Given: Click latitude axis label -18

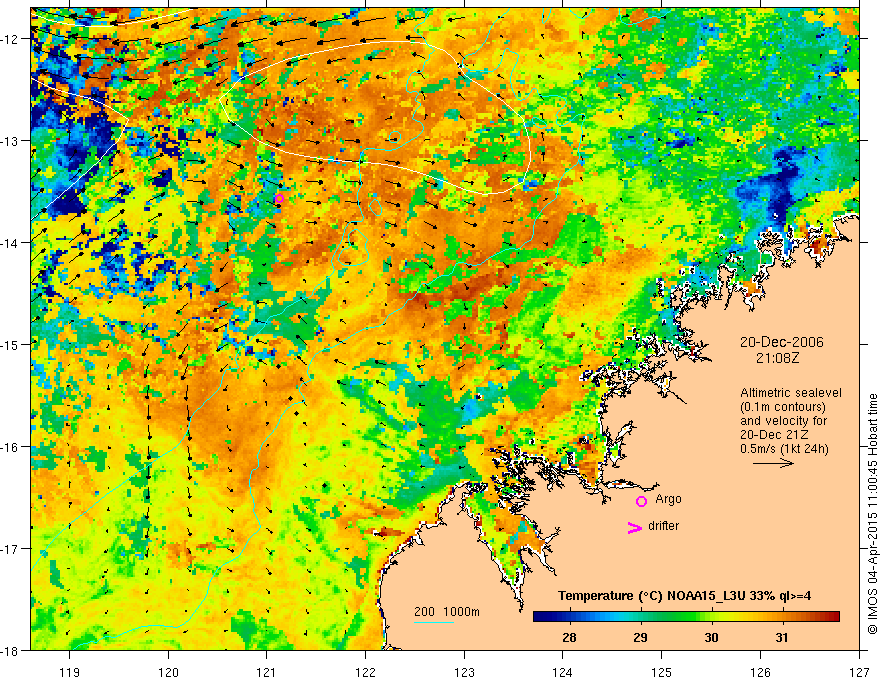Looking at the screenshot, I should [11, 650].
